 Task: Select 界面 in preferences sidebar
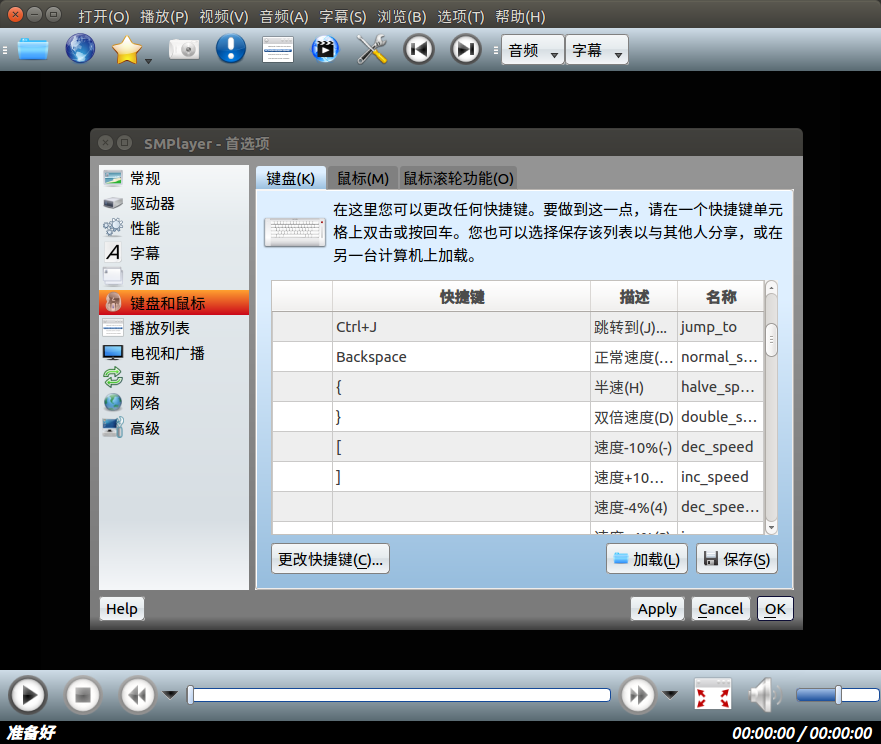(174, 278)
